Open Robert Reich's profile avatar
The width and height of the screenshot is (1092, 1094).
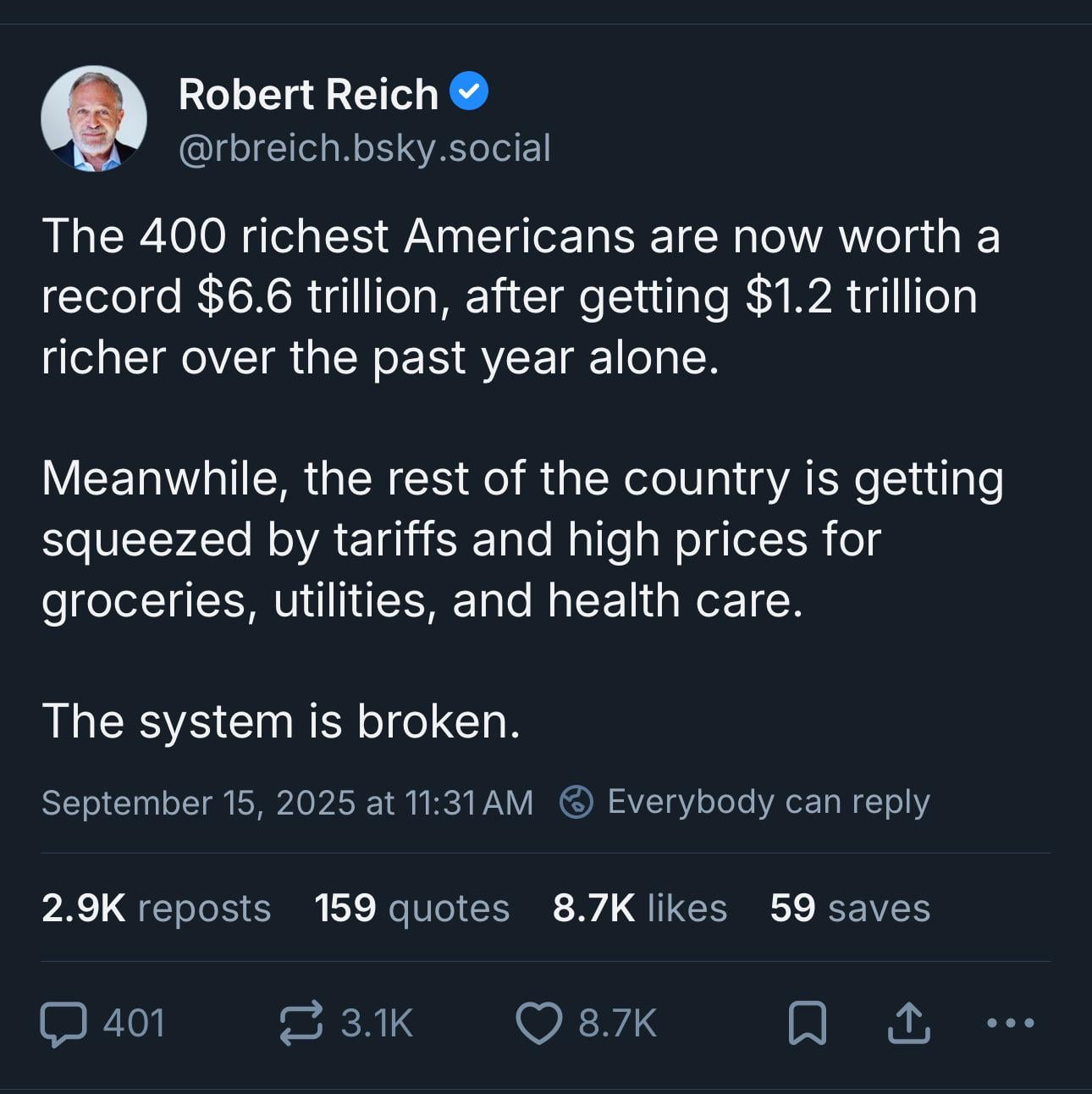(94, 119)
